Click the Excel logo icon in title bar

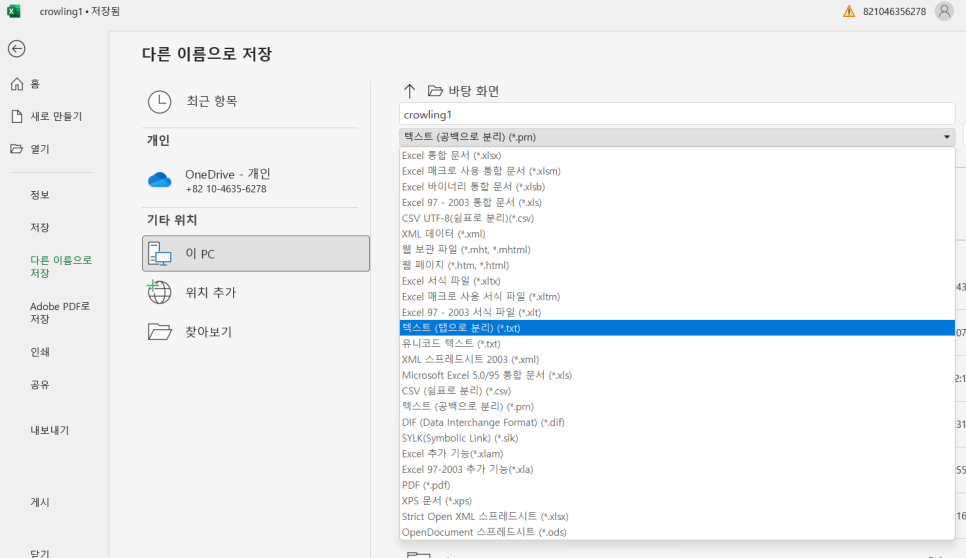[x=14, y=11]
